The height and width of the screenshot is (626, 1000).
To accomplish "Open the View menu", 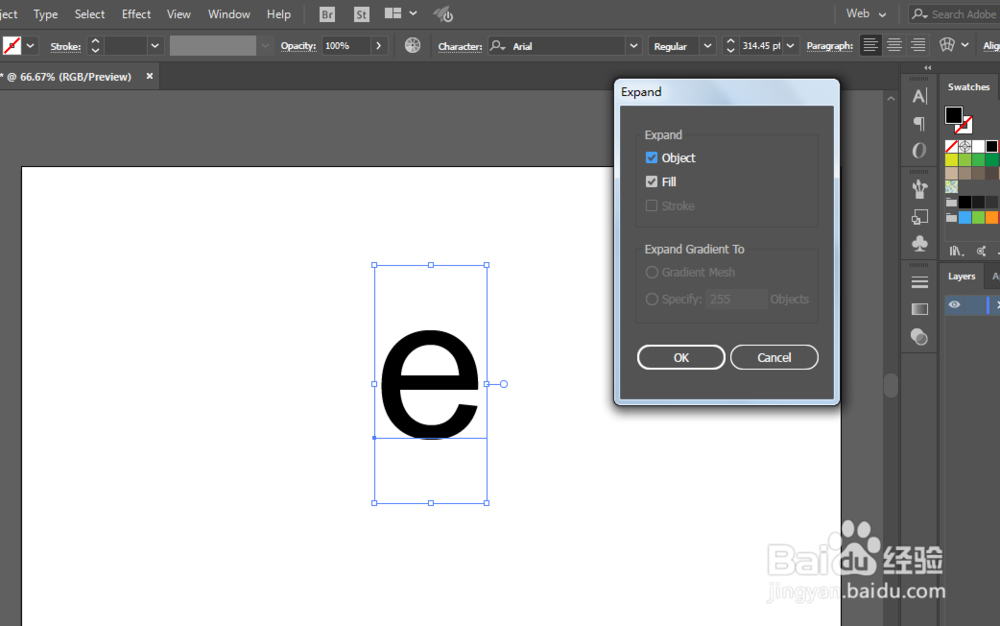I will click(179, 14).
